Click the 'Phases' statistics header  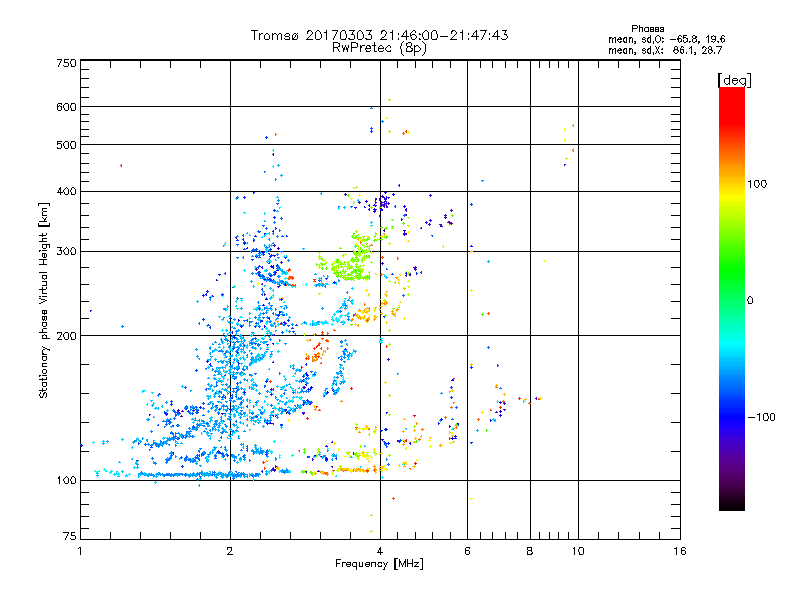(x=647, y=29)
